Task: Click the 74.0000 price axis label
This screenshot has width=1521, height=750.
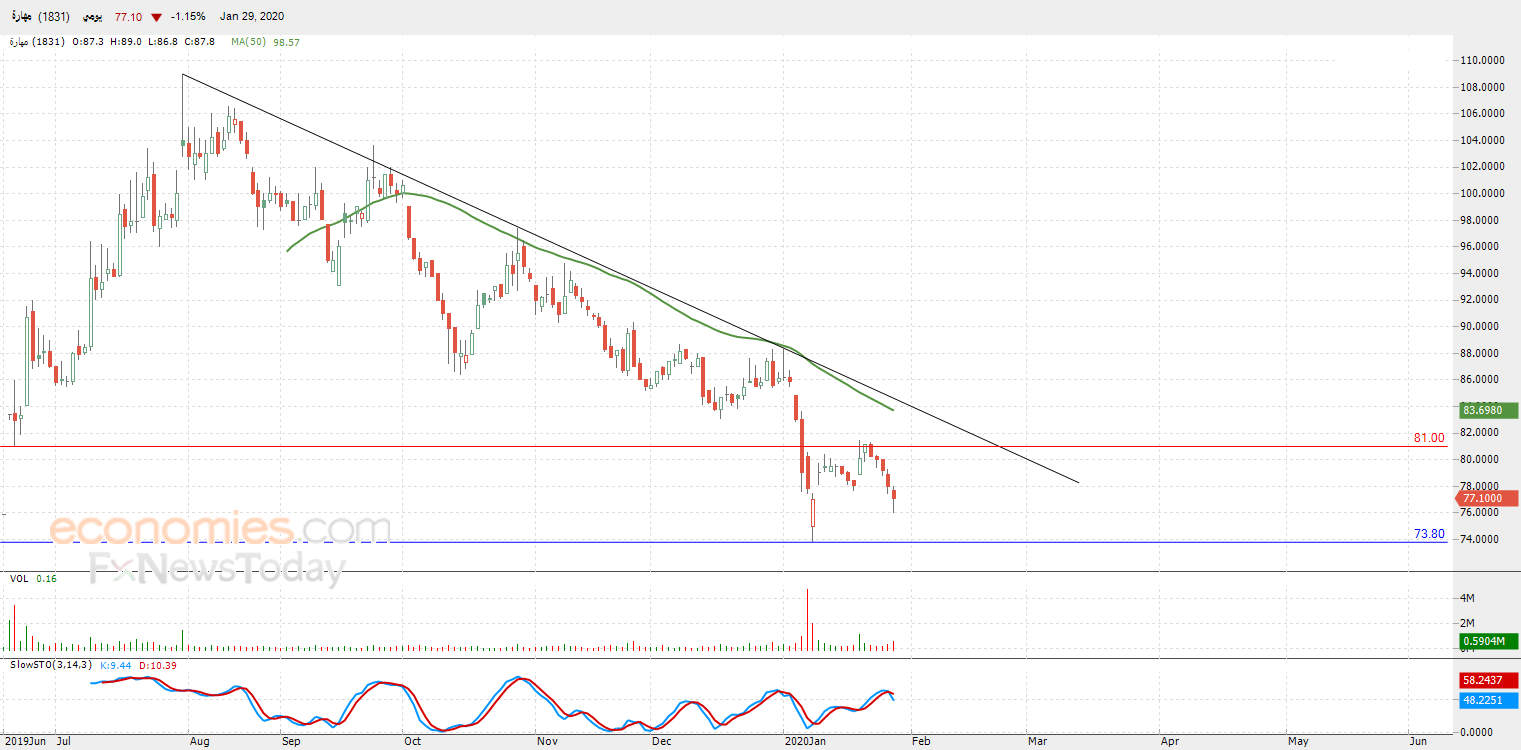Action: (1481, 539)
